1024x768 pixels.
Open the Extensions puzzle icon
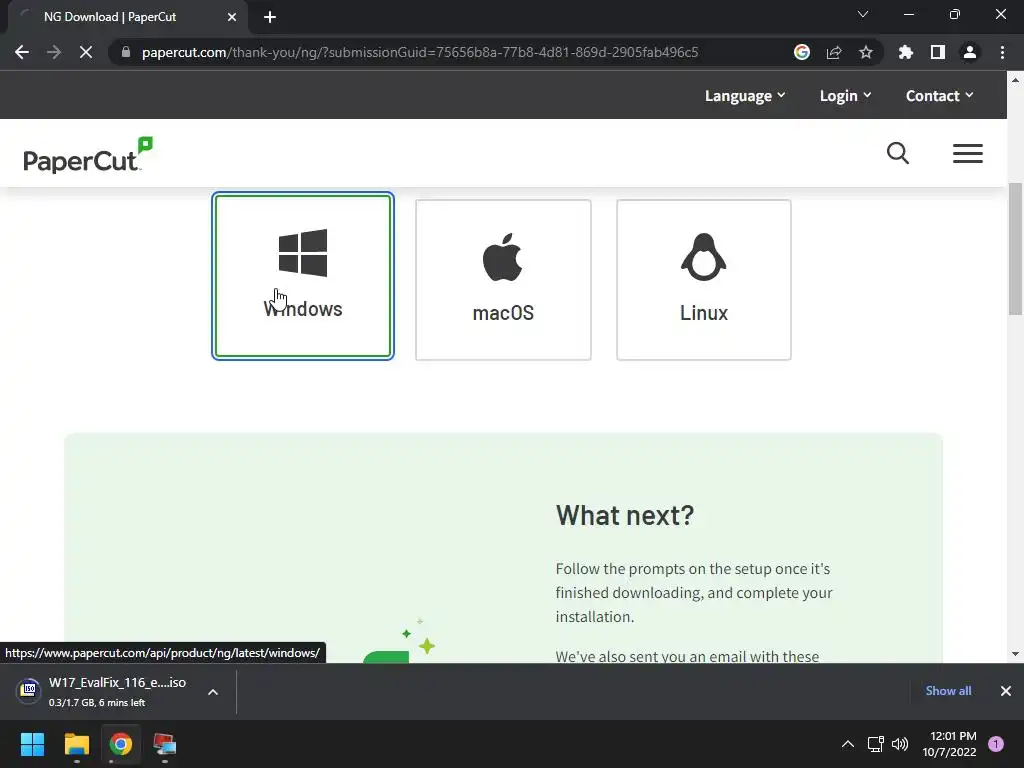point(905,52)
